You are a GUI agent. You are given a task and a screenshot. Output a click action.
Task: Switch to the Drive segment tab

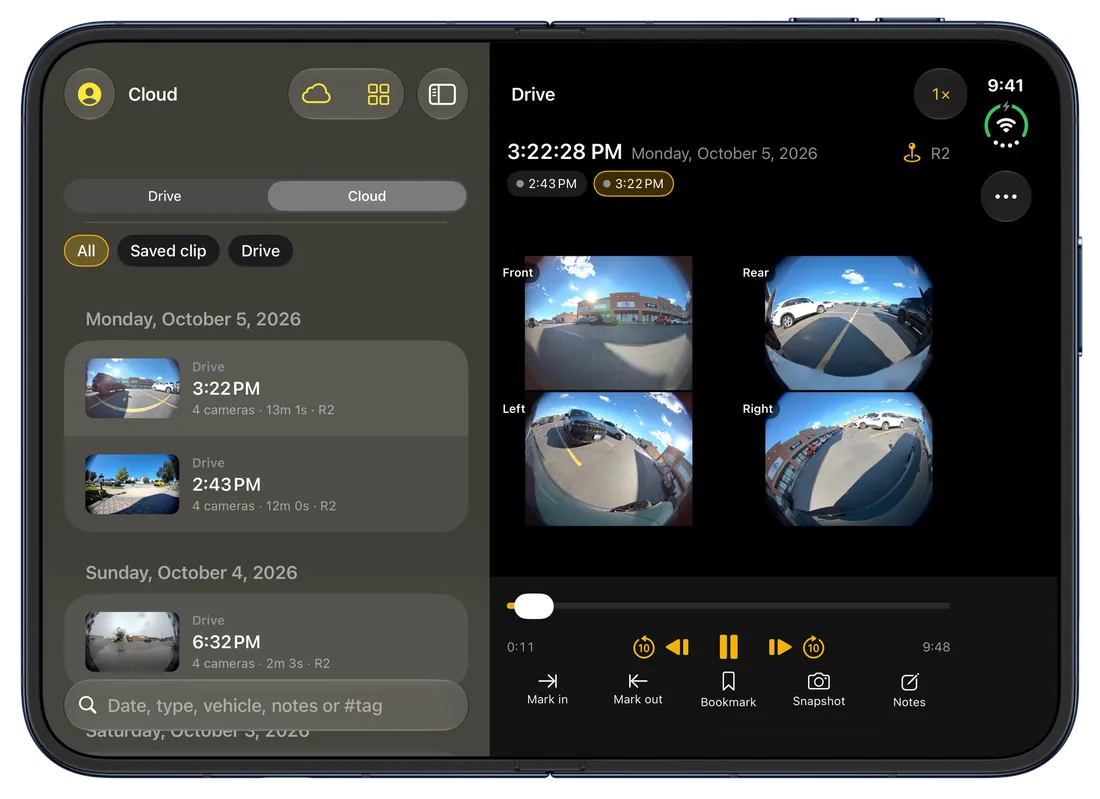tap(165, 196)
